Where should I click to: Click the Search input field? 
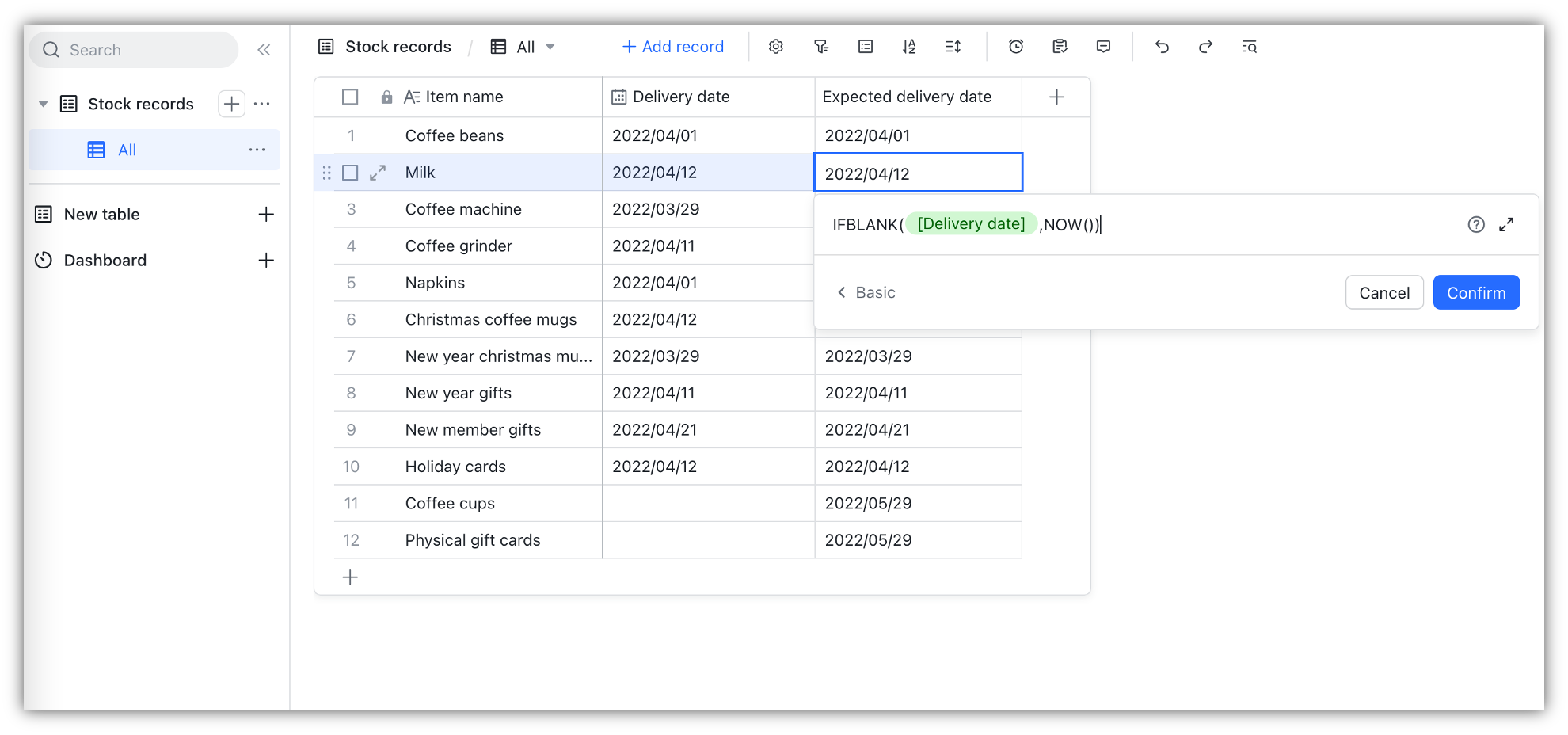(133, 49)
